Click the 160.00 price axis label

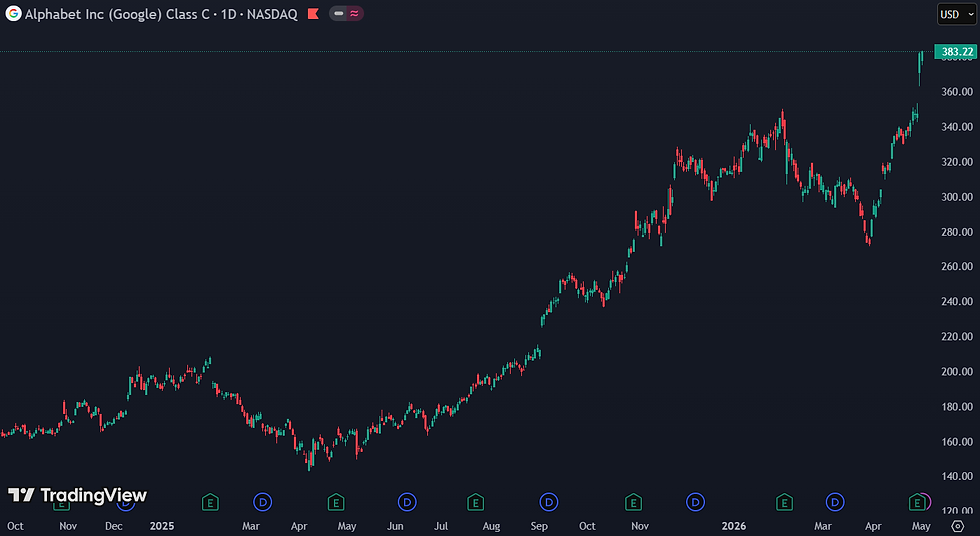click(x=958, y=442)
